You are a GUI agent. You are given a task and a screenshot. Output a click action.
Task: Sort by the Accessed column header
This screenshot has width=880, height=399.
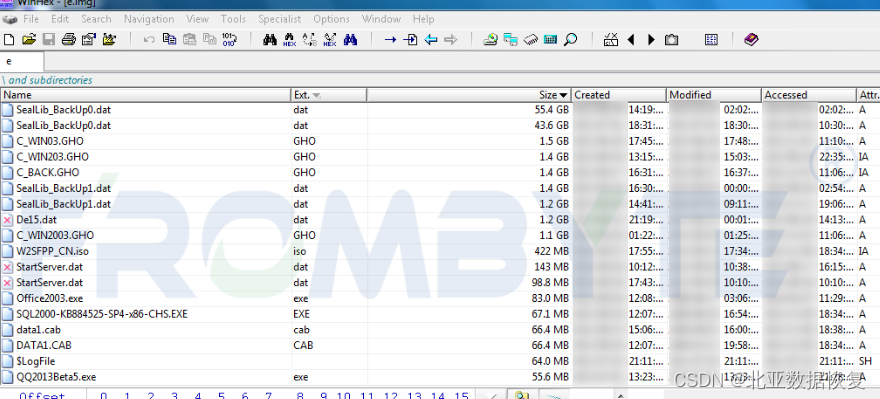click(x=809, y=95)
